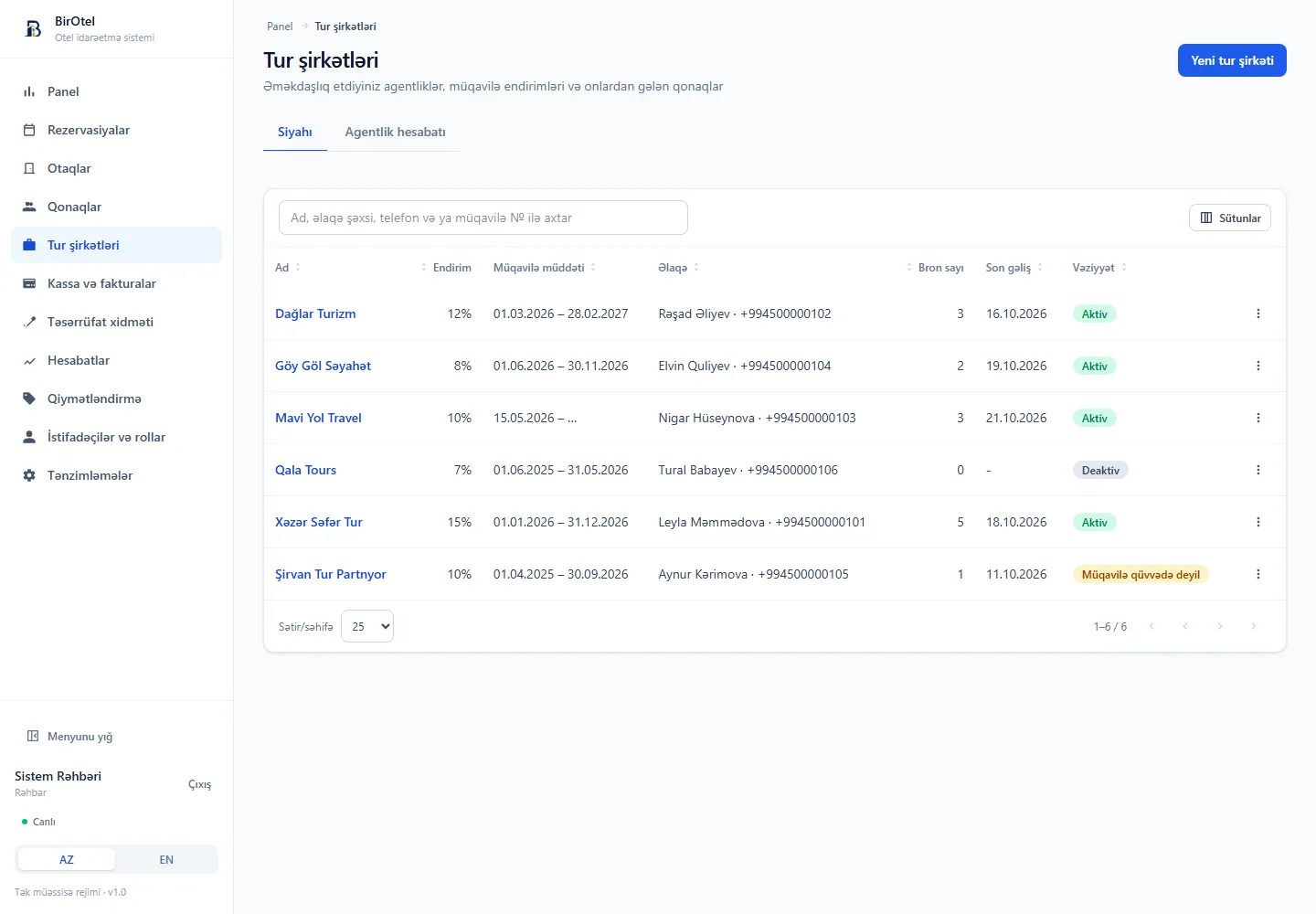Viewport: 1316px width, 914px height.
Task: Sort by Müqavilə müddəti column
Action: coord(545,268)
